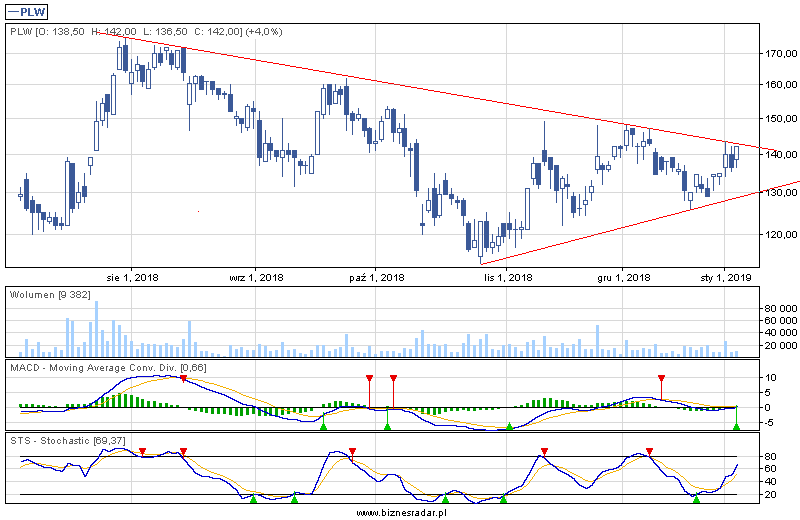This screenshot has width=800, height=520.
Task: Click the rightmost red triangle on Stochastic panel
Action: [x=650, y=452]
